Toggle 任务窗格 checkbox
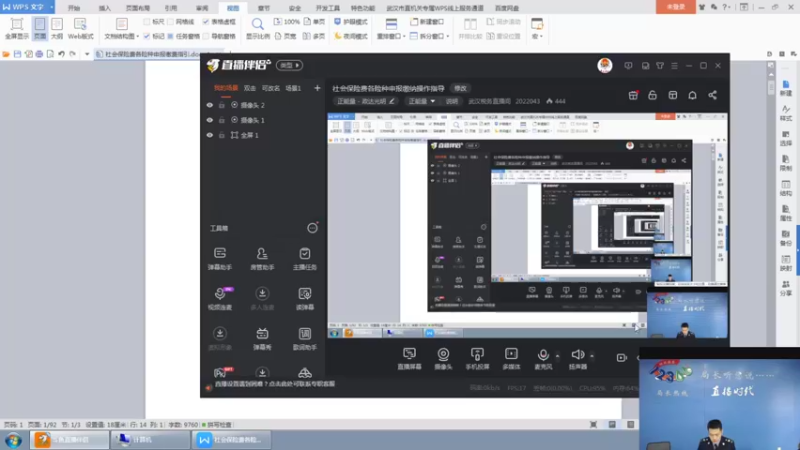The height and width of the screenshot is (450, 800). 170,36
